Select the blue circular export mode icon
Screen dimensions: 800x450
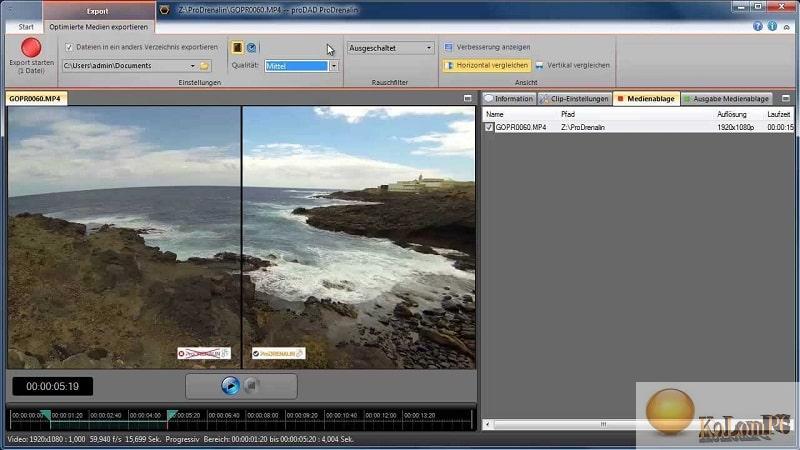tap(252, 47)
